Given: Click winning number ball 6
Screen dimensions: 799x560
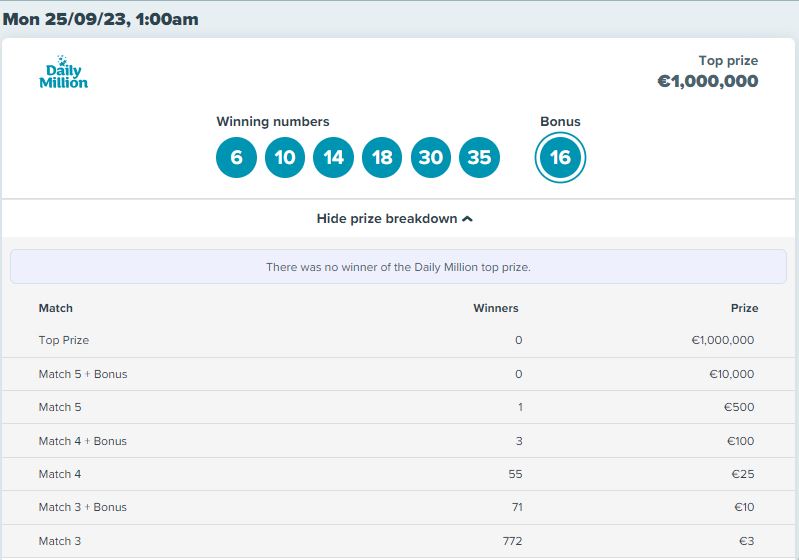Looking at the screenshot, I should [236, 157].
